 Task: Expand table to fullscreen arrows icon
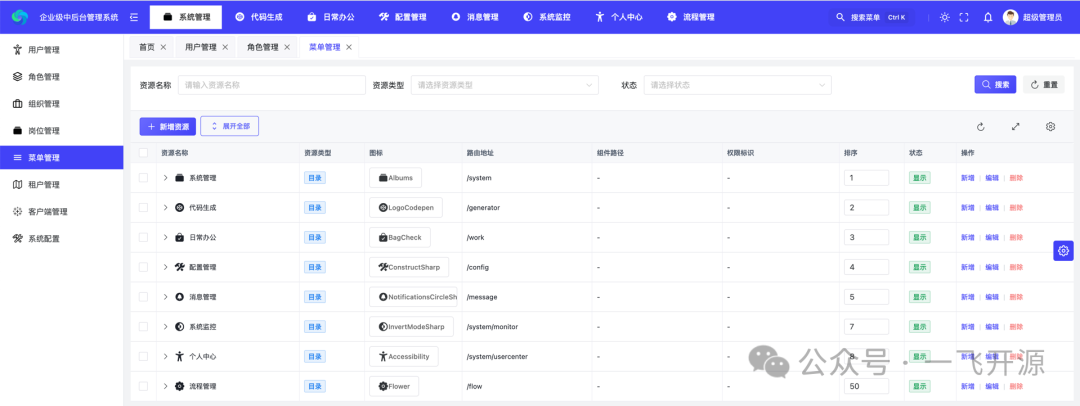[x=1015, y=127]
